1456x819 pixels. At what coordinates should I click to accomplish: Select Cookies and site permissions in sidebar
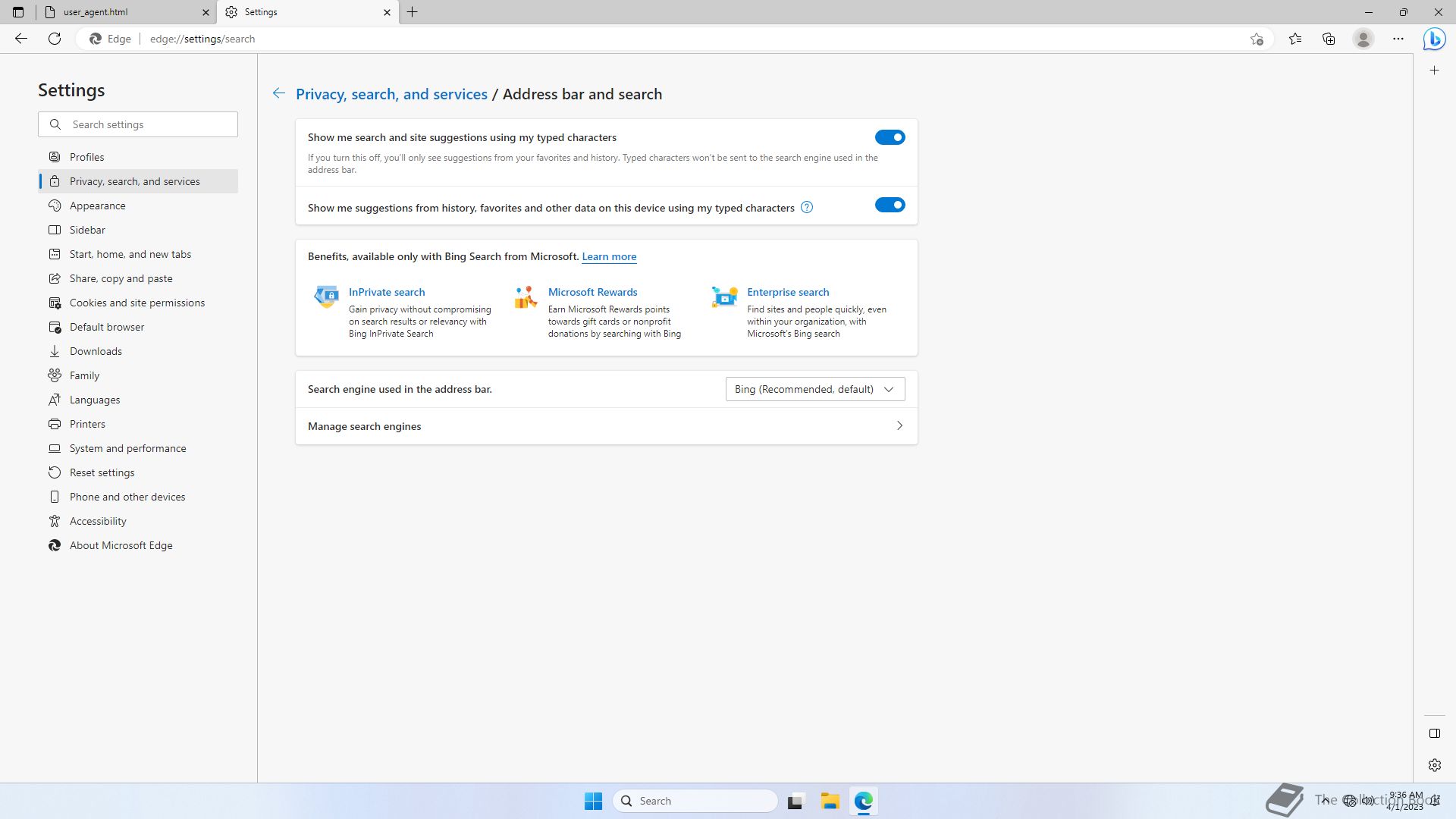tap(137, 303)
